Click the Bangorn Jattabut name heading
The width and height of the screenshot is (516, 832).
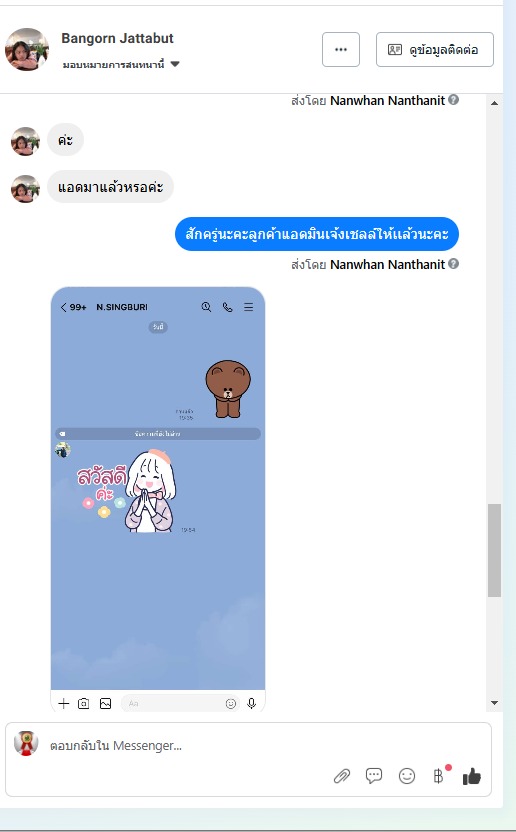click(x=117, y=38)
